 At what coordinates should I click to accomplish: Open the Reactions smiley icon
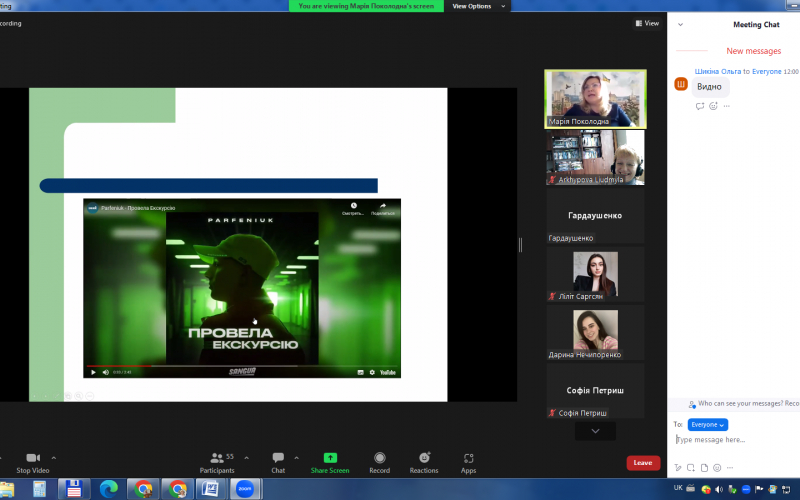tap(424, 458)
